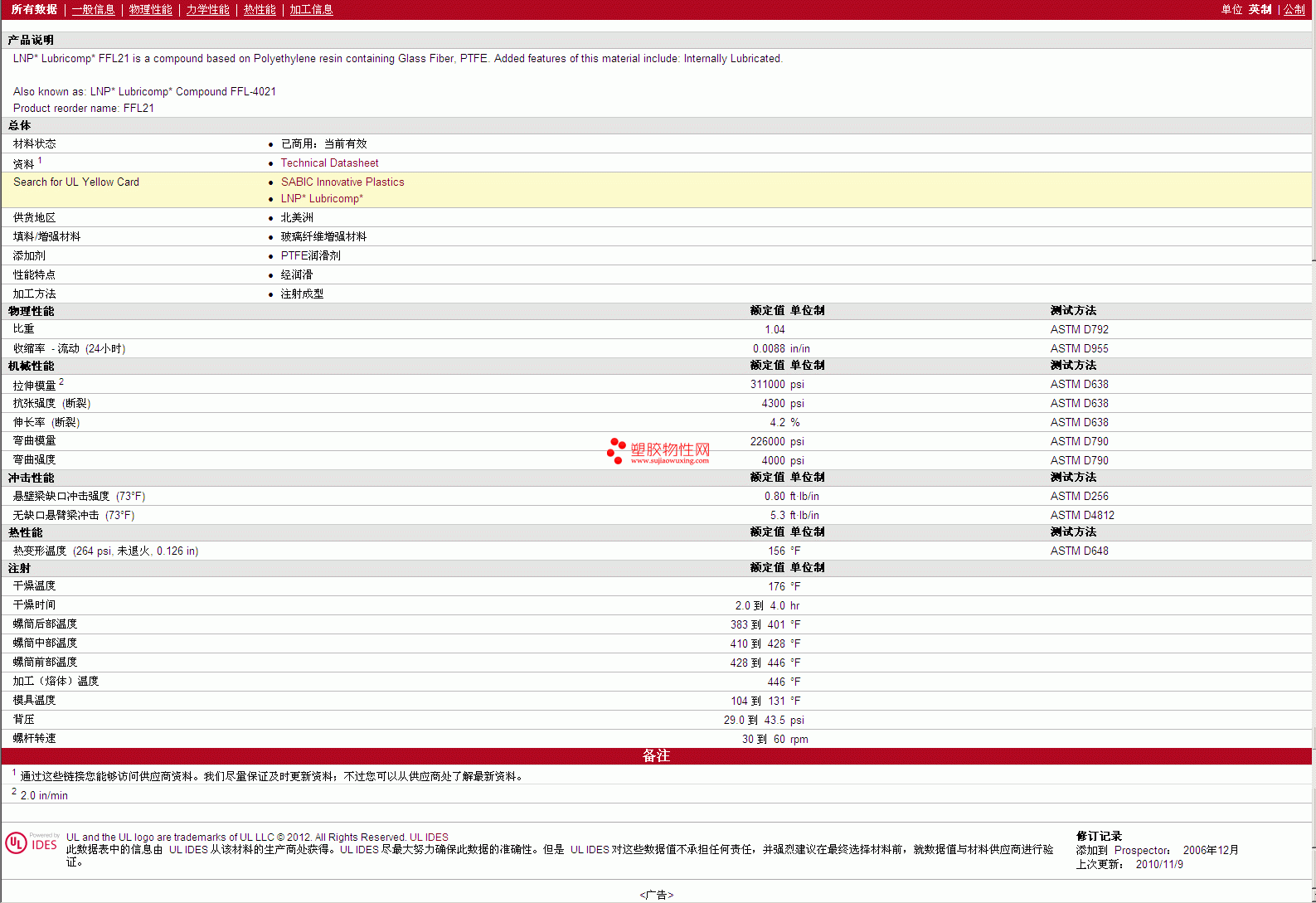Select the shrinkage value 0.0088

[x=769, y=349]
